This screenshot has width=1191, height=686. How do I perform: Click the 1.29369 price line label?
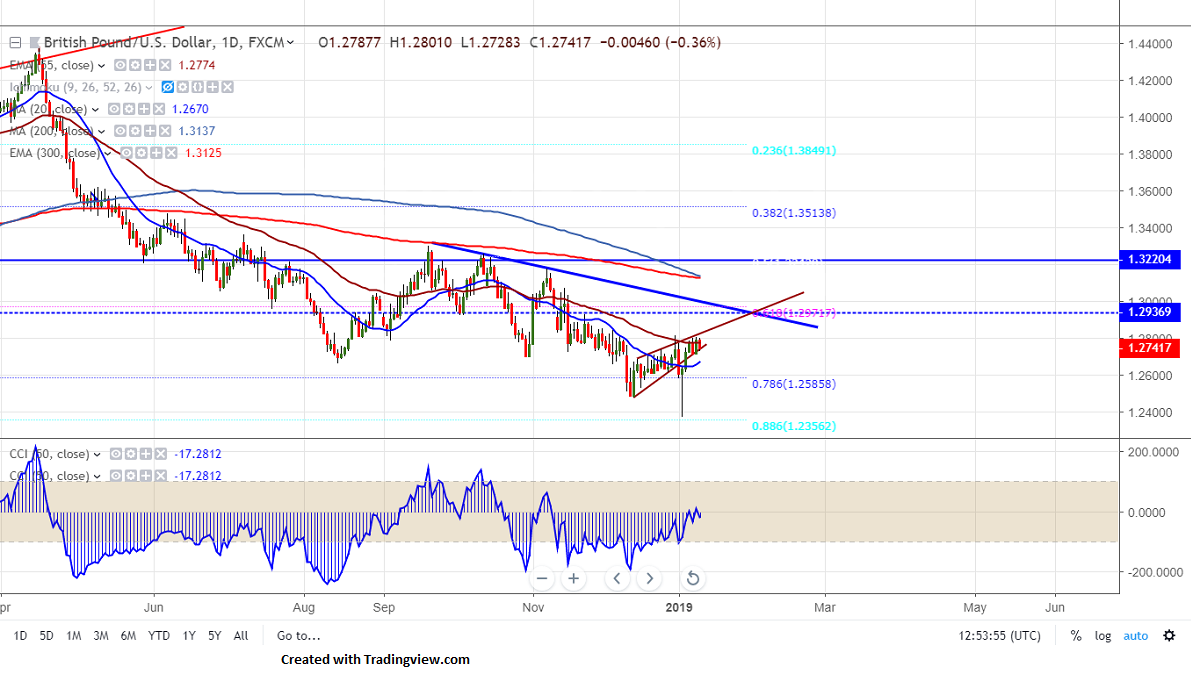[1150, 312]
